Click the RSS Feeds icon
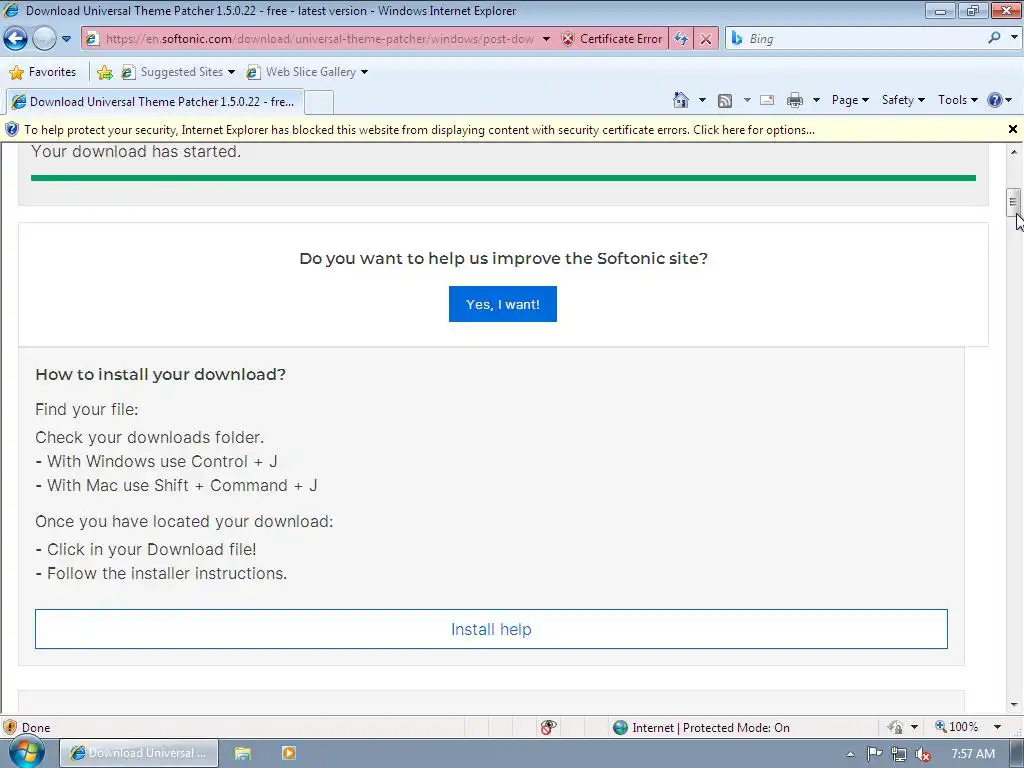The width and height of the screenshot is (1024, 768). point(725,101)
